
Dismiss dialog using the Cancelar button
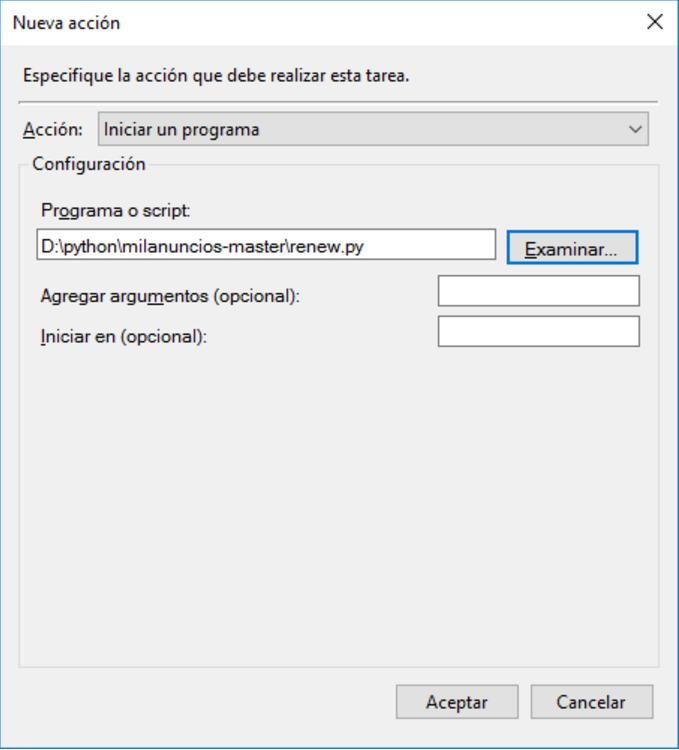[591, 702]
